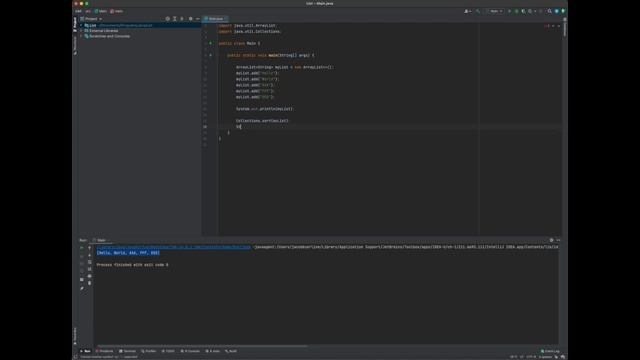This screenshot has height=360, width=640.
Task: Hide the Run tool window
Action: (558, 240)
